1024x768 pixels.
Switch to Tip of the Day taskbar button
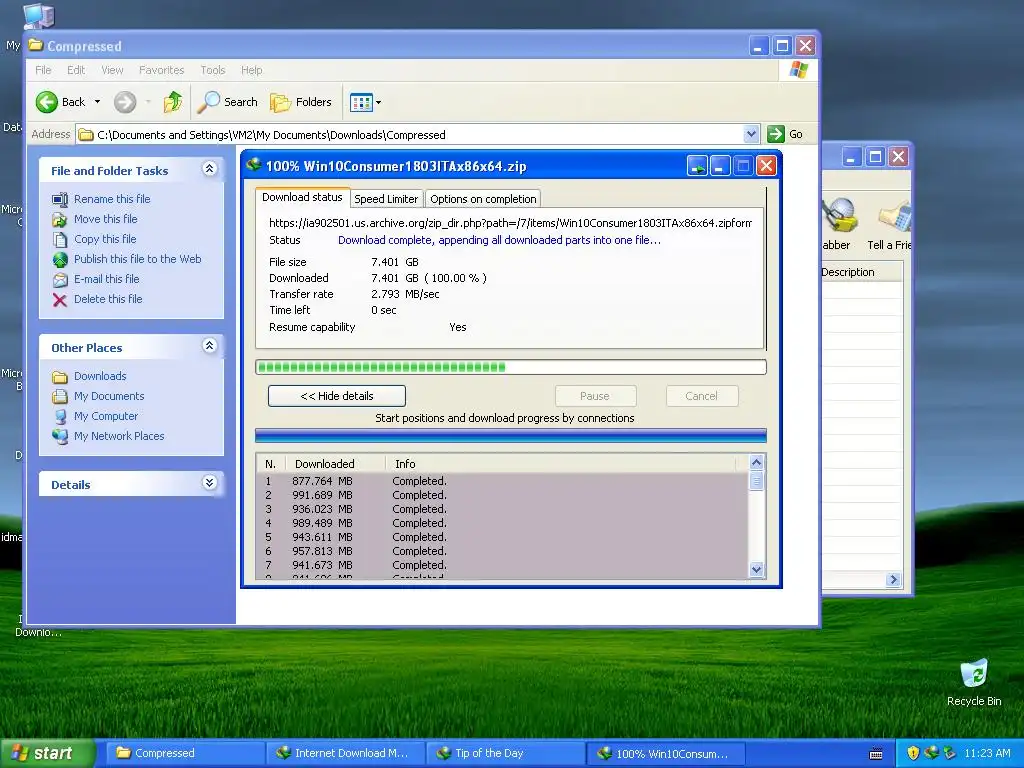[x=505, y=753]
